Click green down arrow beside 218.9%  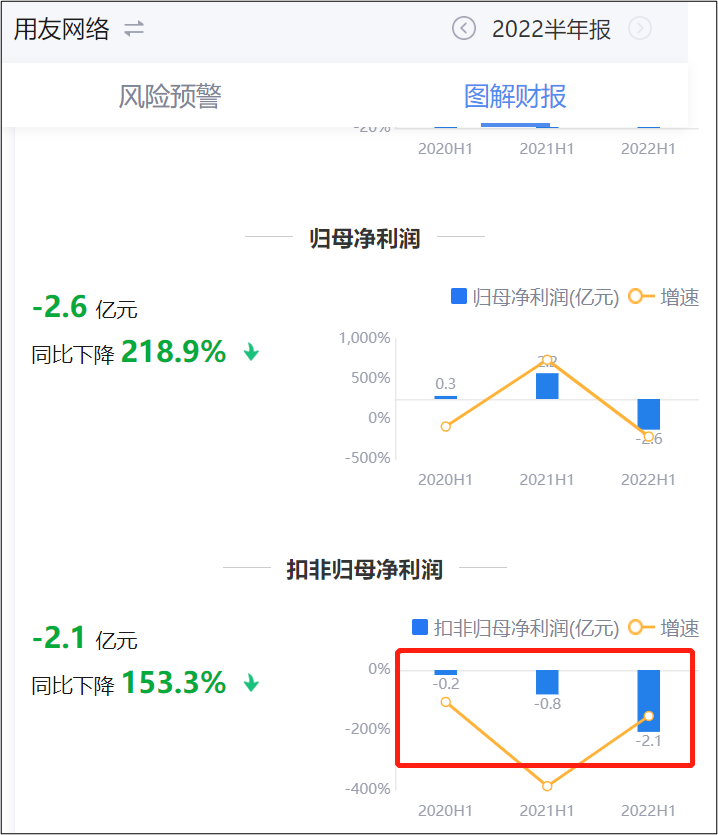(x=251, y=352)
